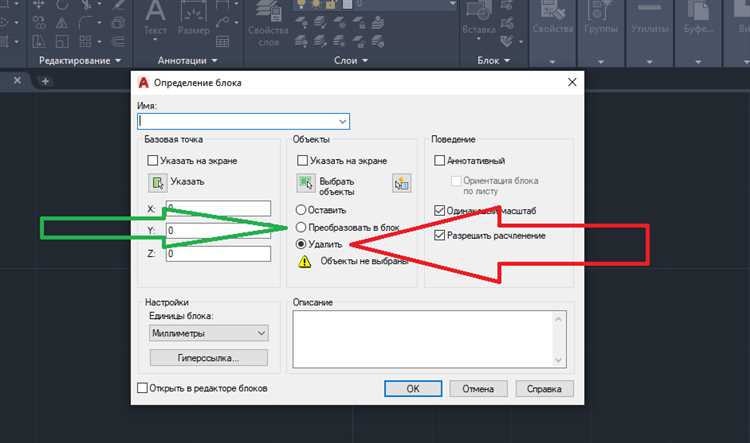Select Преобразовать в блок radio option
Screen dimensions: 750x443
pos(300,227)
